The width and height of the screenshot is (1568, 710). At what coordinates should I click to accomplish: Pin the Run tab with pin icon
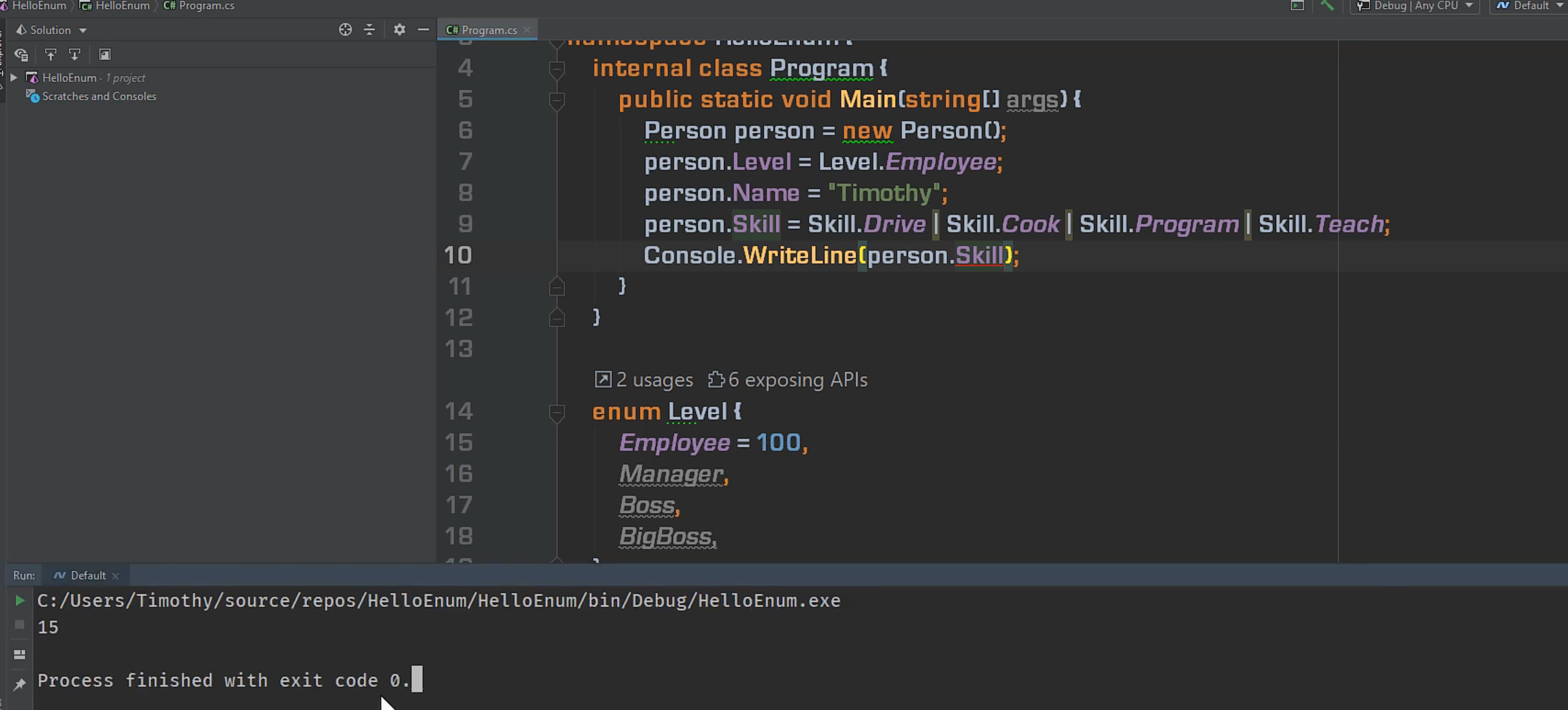[20, 684]
